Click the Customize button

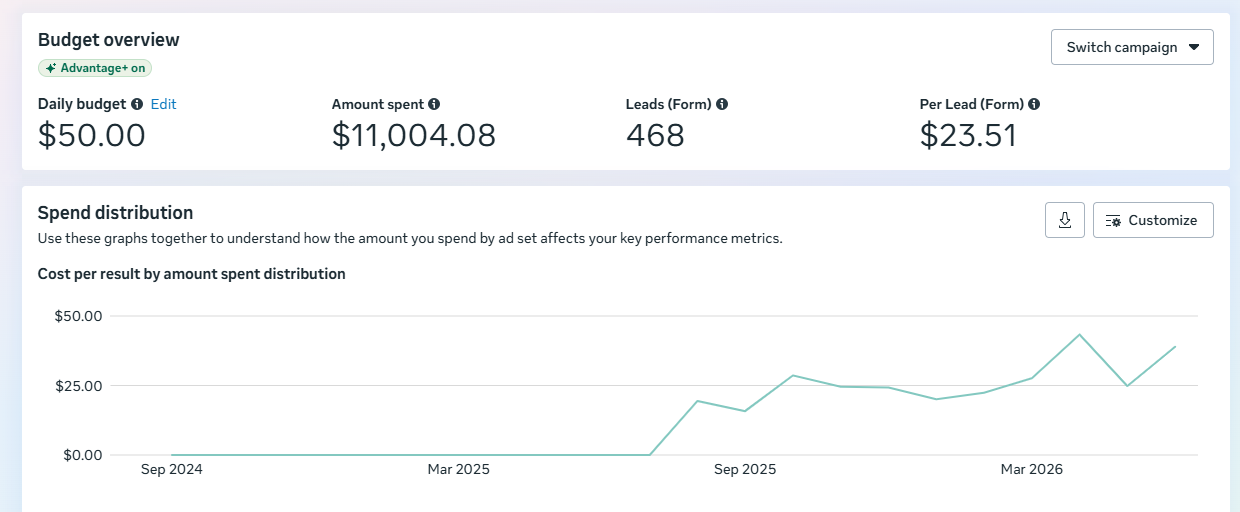[x=1153, y=220]
